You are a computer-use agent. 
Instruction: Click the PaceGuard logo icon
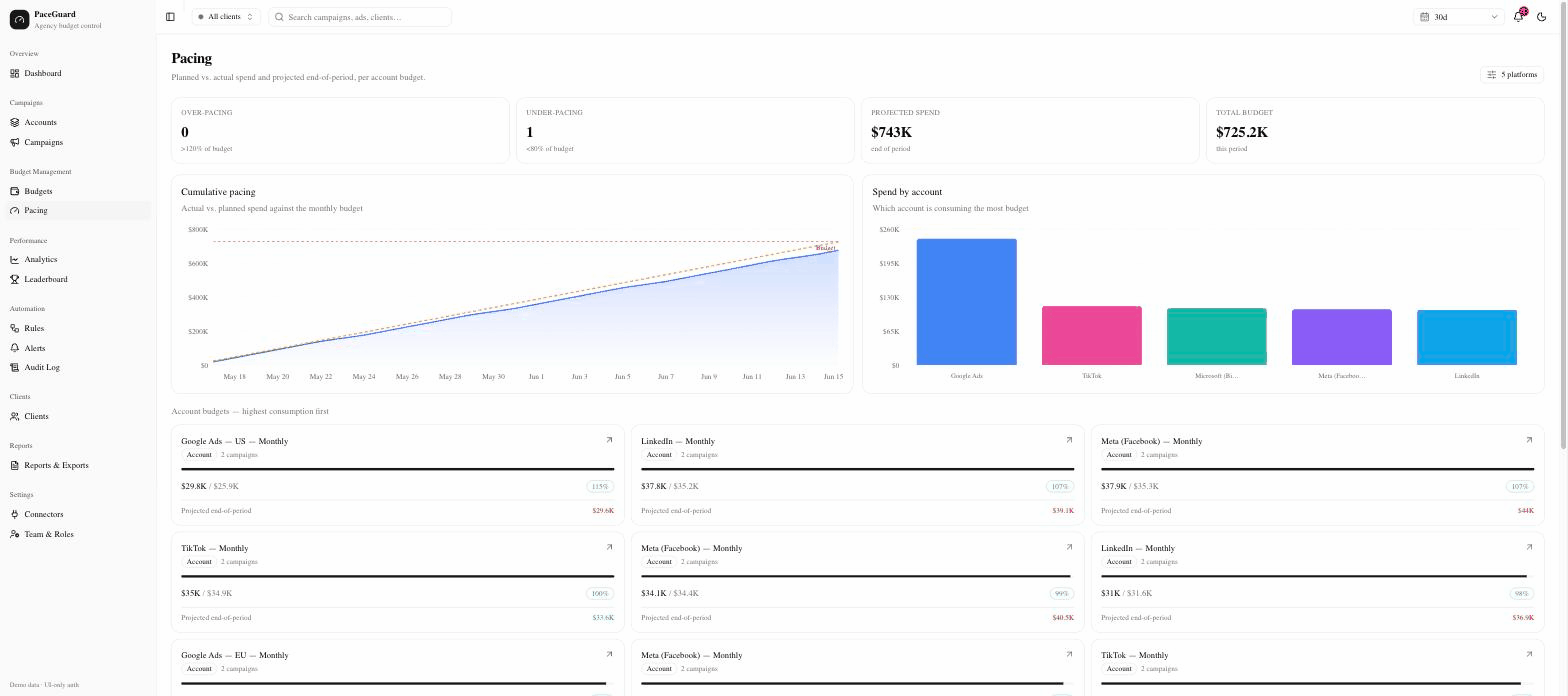click(19, 20)
